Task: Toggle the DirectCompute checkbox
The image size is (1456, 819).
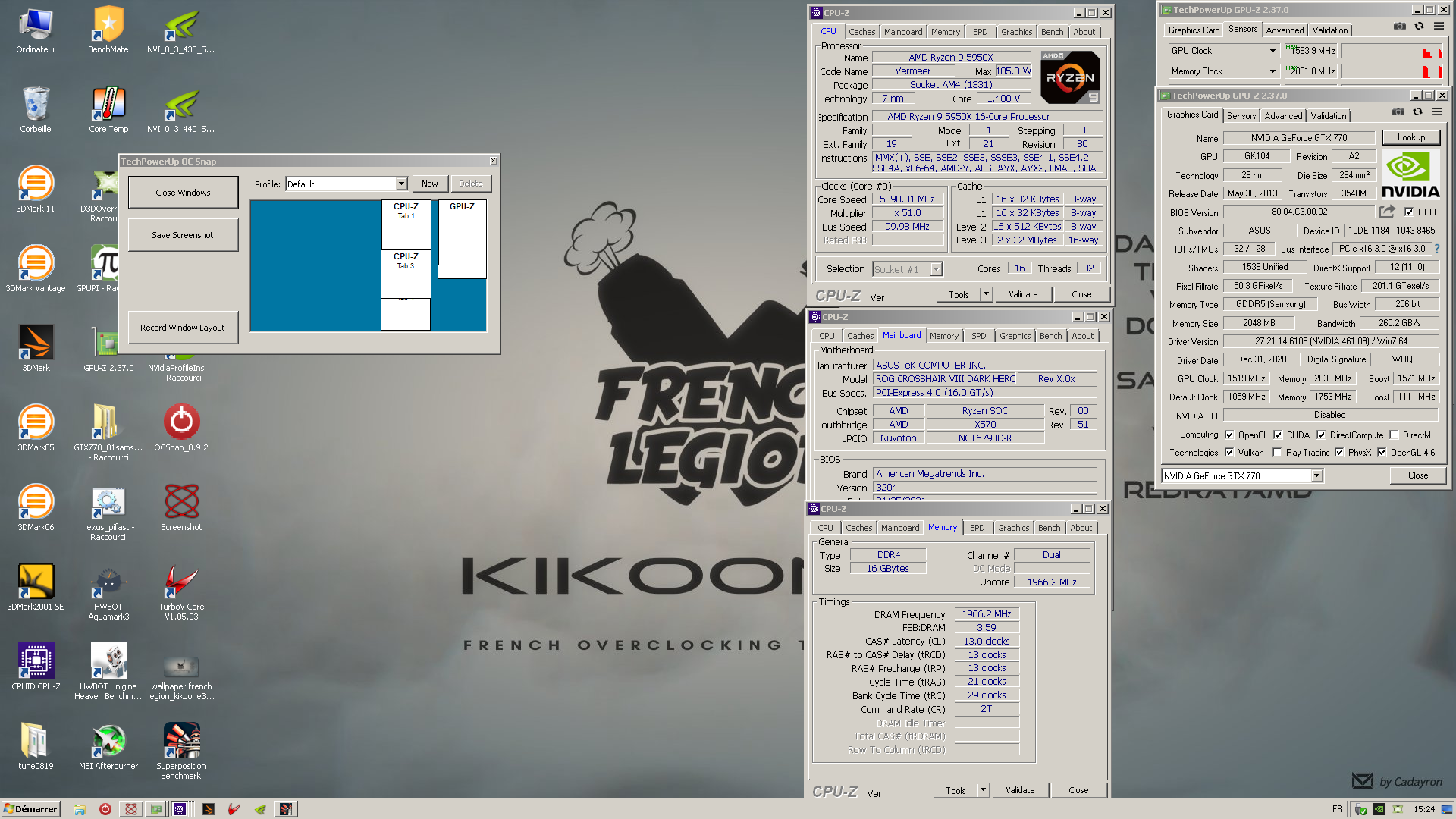Action: 1321,435
